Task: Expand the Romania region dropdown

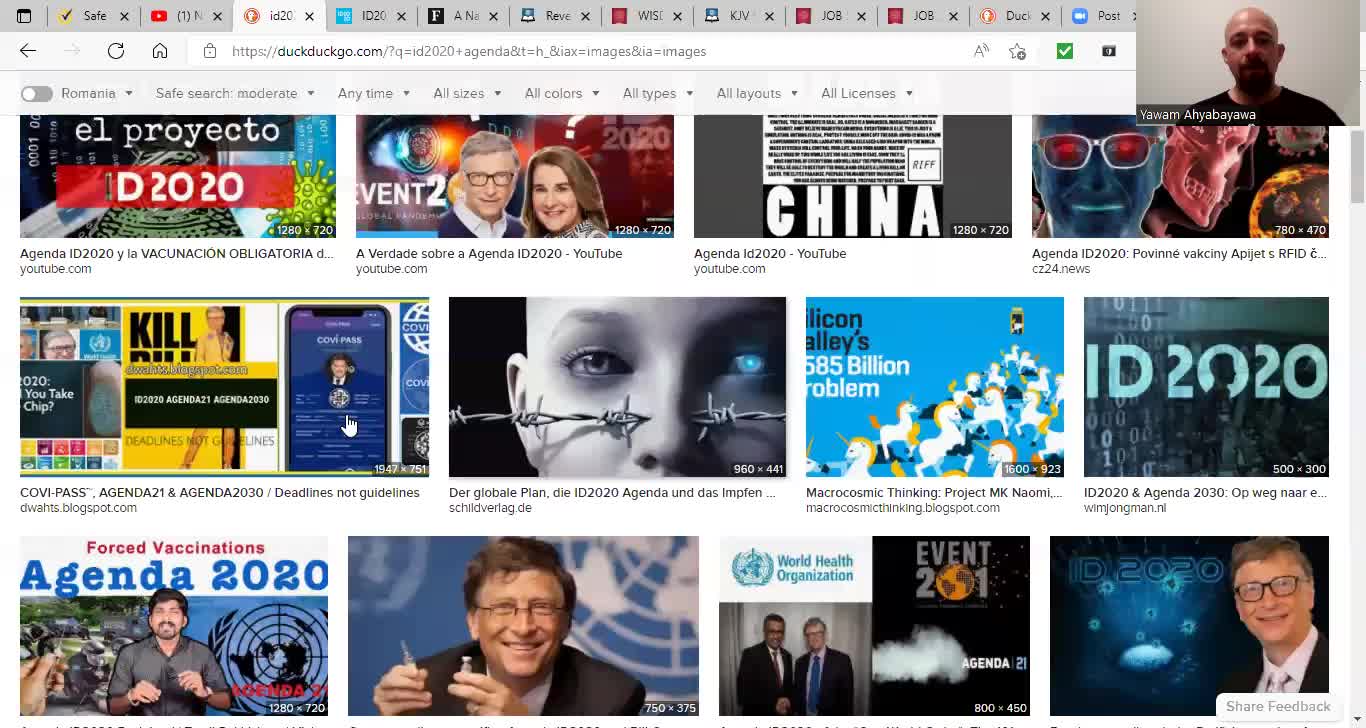Action: tap(97, 93)
